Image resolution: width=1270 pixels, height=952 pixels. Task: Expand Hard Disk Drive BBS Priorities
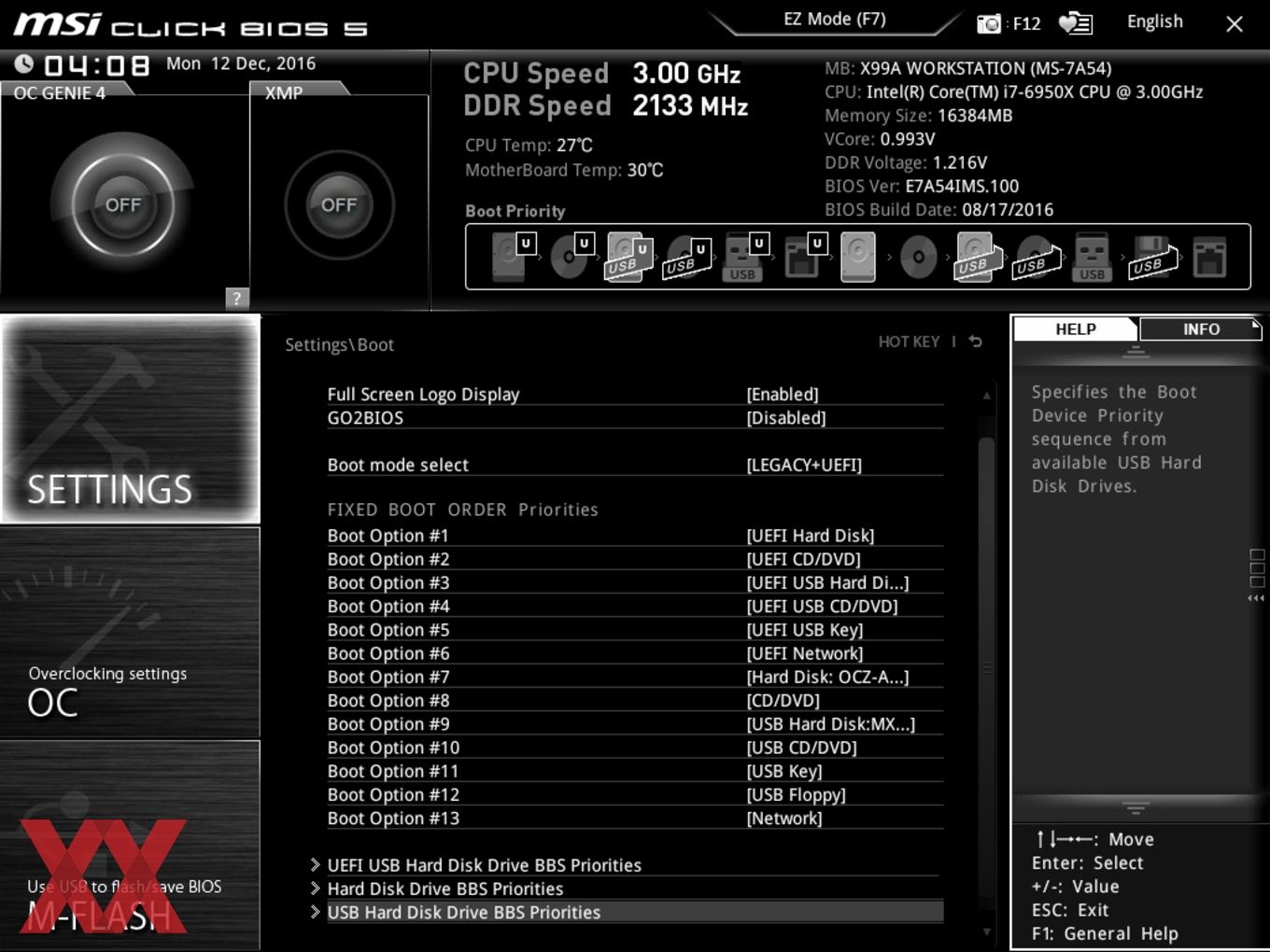pos(445,889)
